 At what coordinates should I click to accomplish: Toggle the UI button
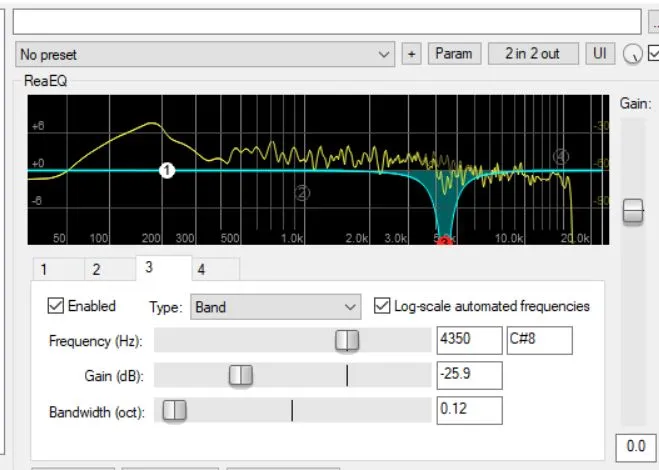(x=600, y=54)
